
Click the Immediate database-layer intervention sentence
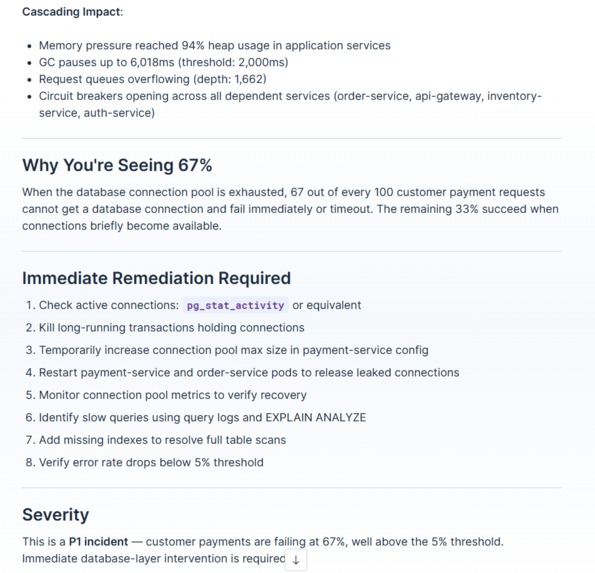pyautogui.click(x=153, y=559)
